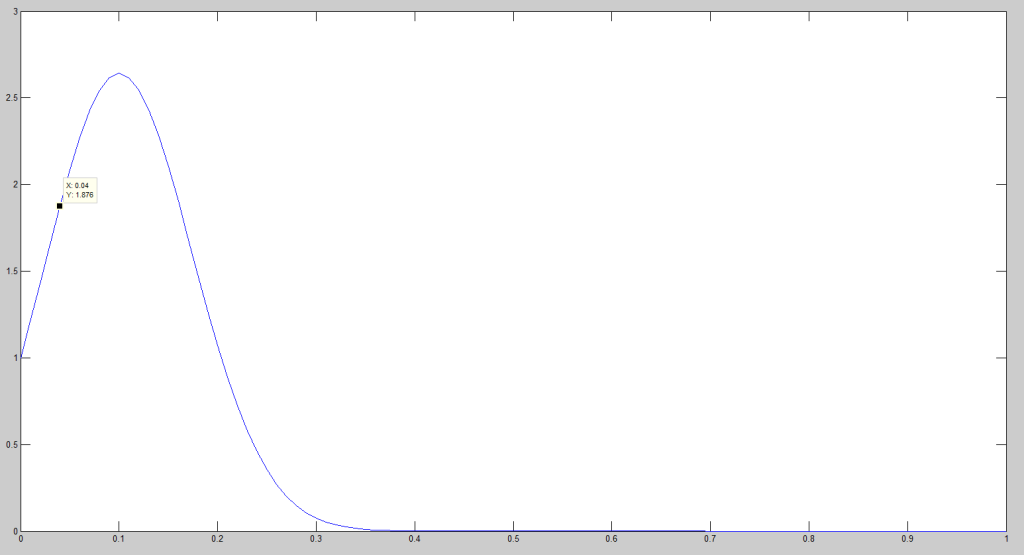Click the y-axis tick label 2
Viewport: 1024px width, 555px height.
tap(14, 185)
